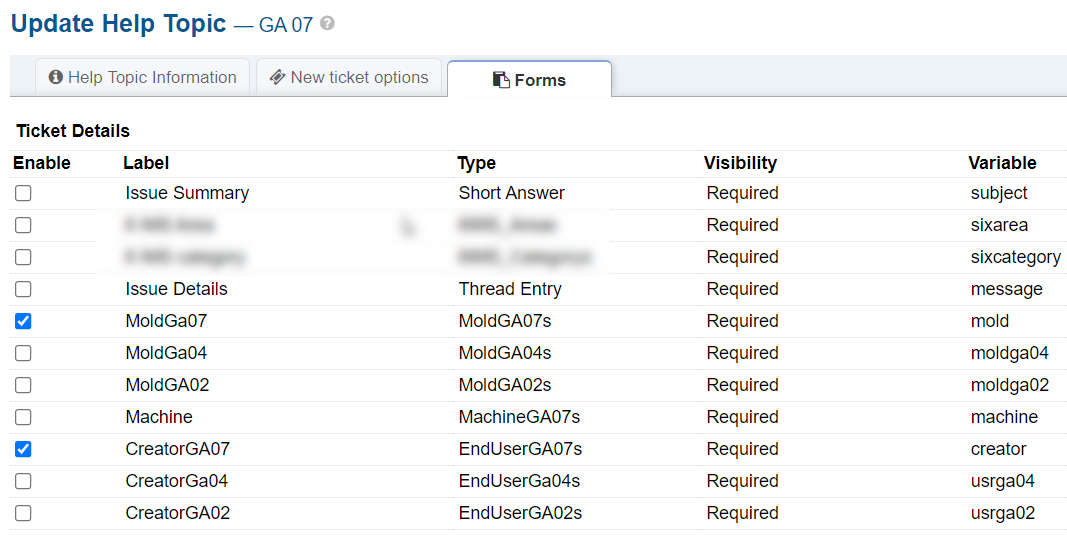Enable the MoldGA02 checkbox
The width and height of the screenshot is (1067, 537).
23,385
